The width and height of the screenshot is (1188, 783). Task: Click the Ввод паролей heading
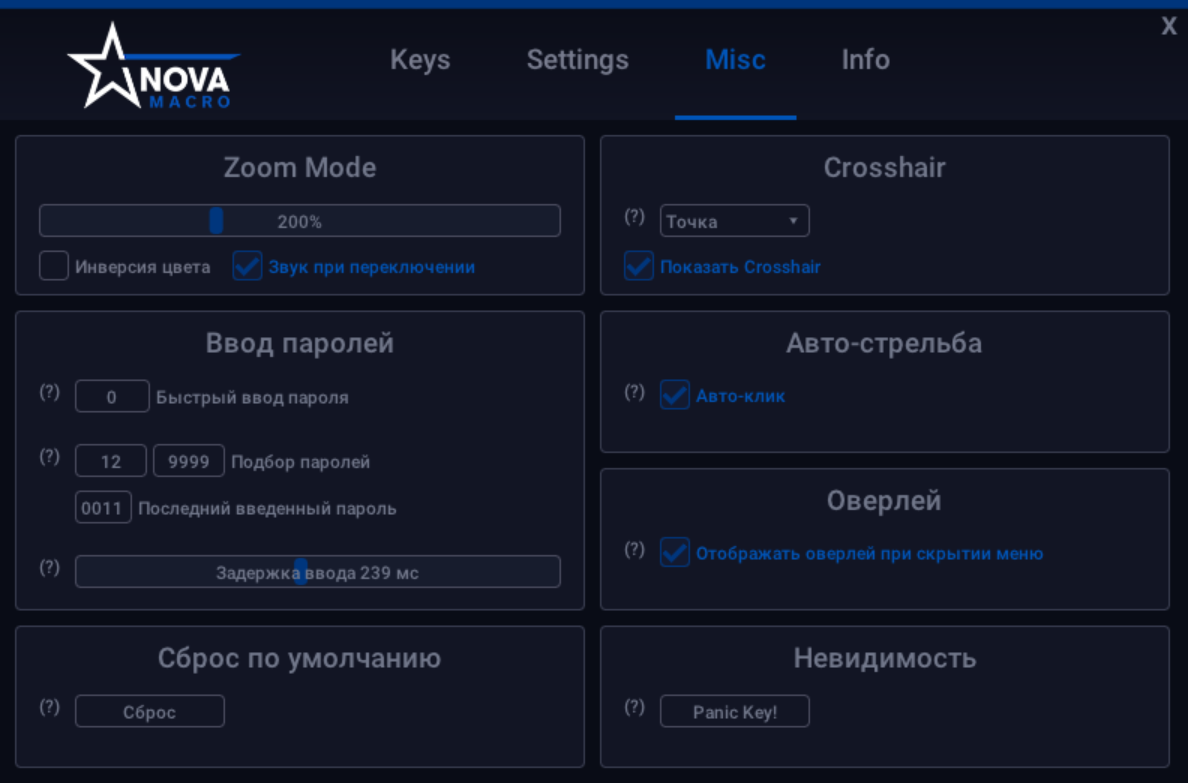[x=299, y=343]
